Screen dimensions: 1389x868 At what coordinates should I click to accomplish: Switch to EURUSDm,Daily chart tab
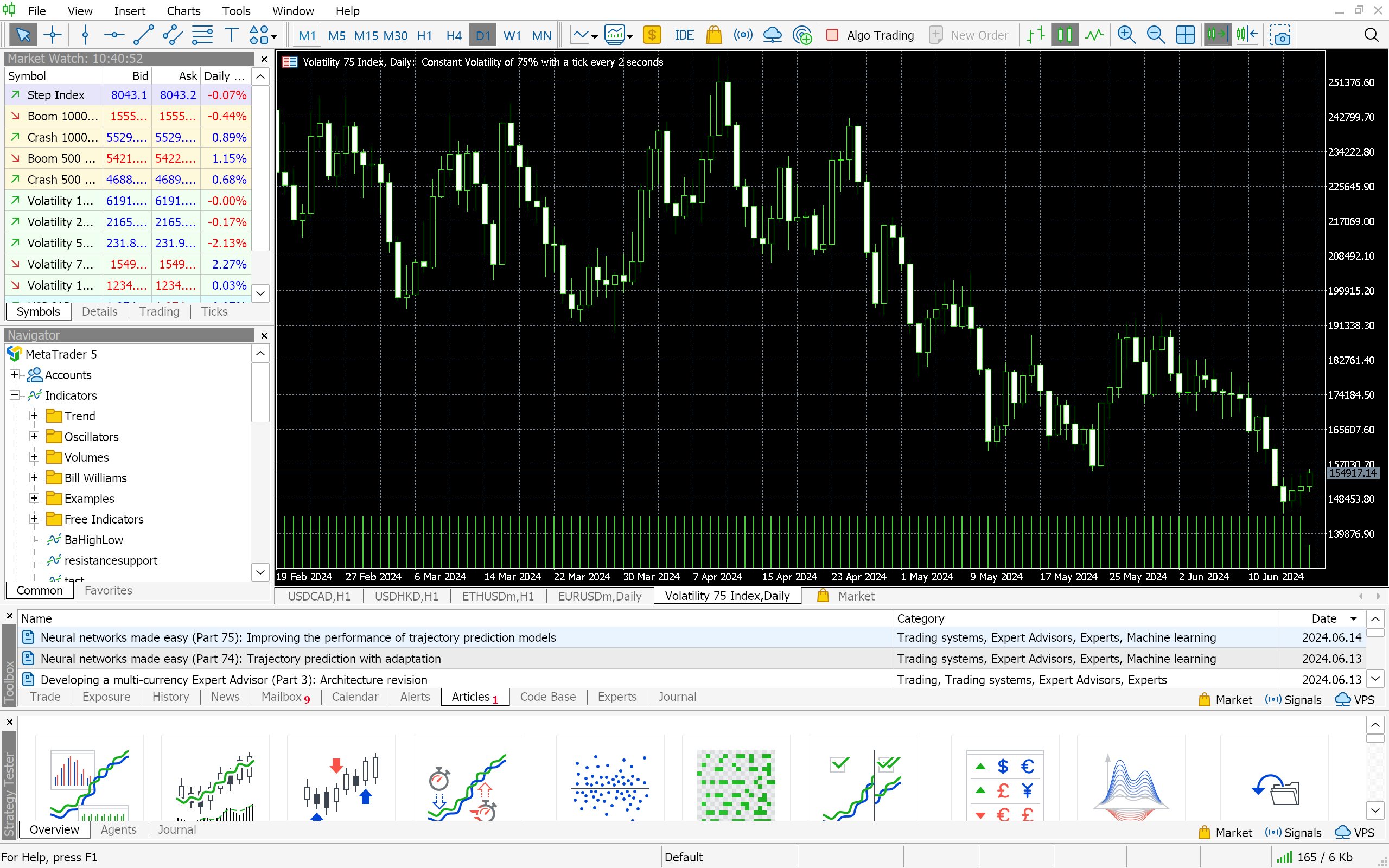[x=600, y=596]
